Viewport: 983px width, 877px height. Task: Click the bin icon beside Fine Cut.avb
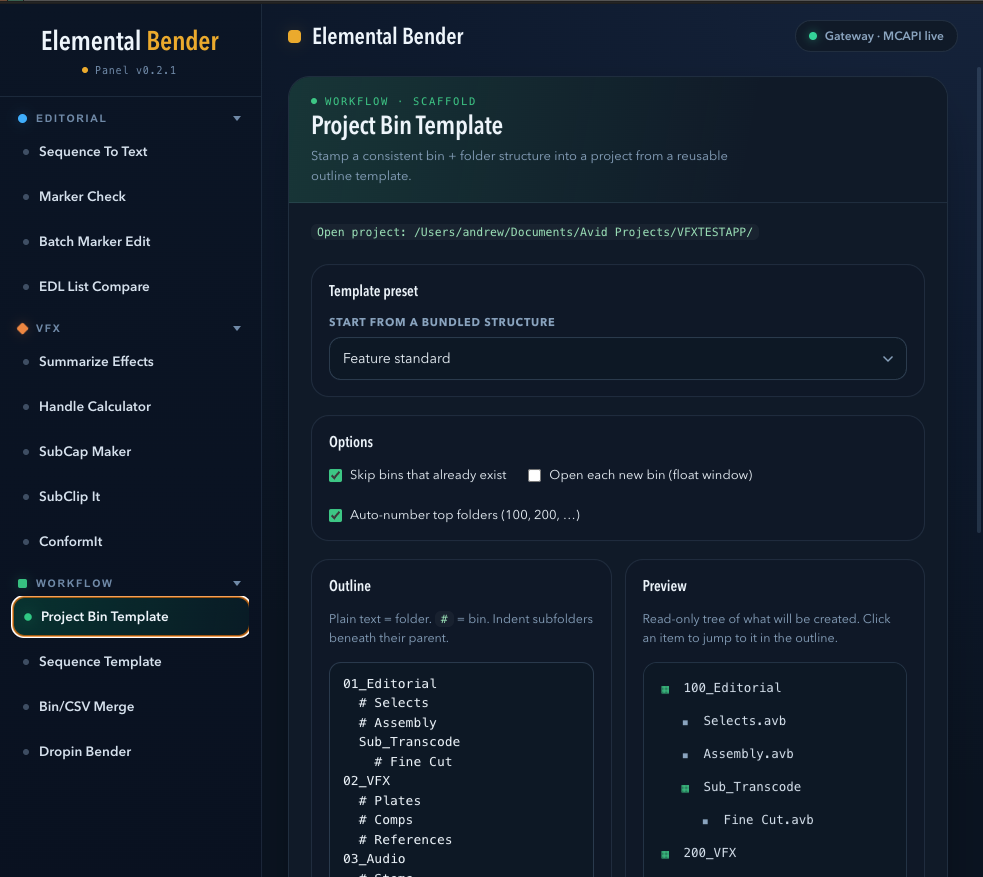pos(705,821)
